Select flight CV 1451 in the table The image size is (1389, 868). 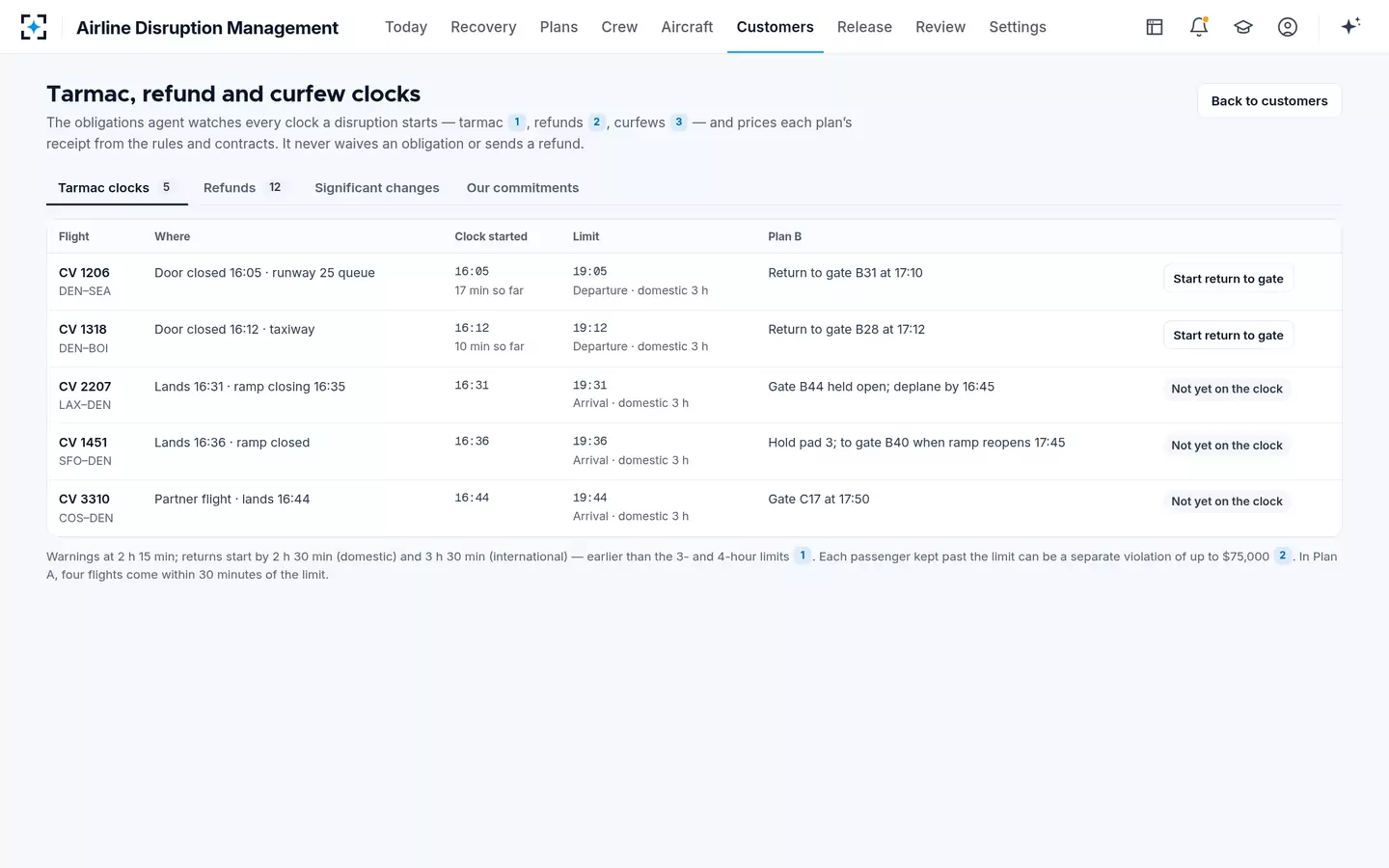[694, 451]
